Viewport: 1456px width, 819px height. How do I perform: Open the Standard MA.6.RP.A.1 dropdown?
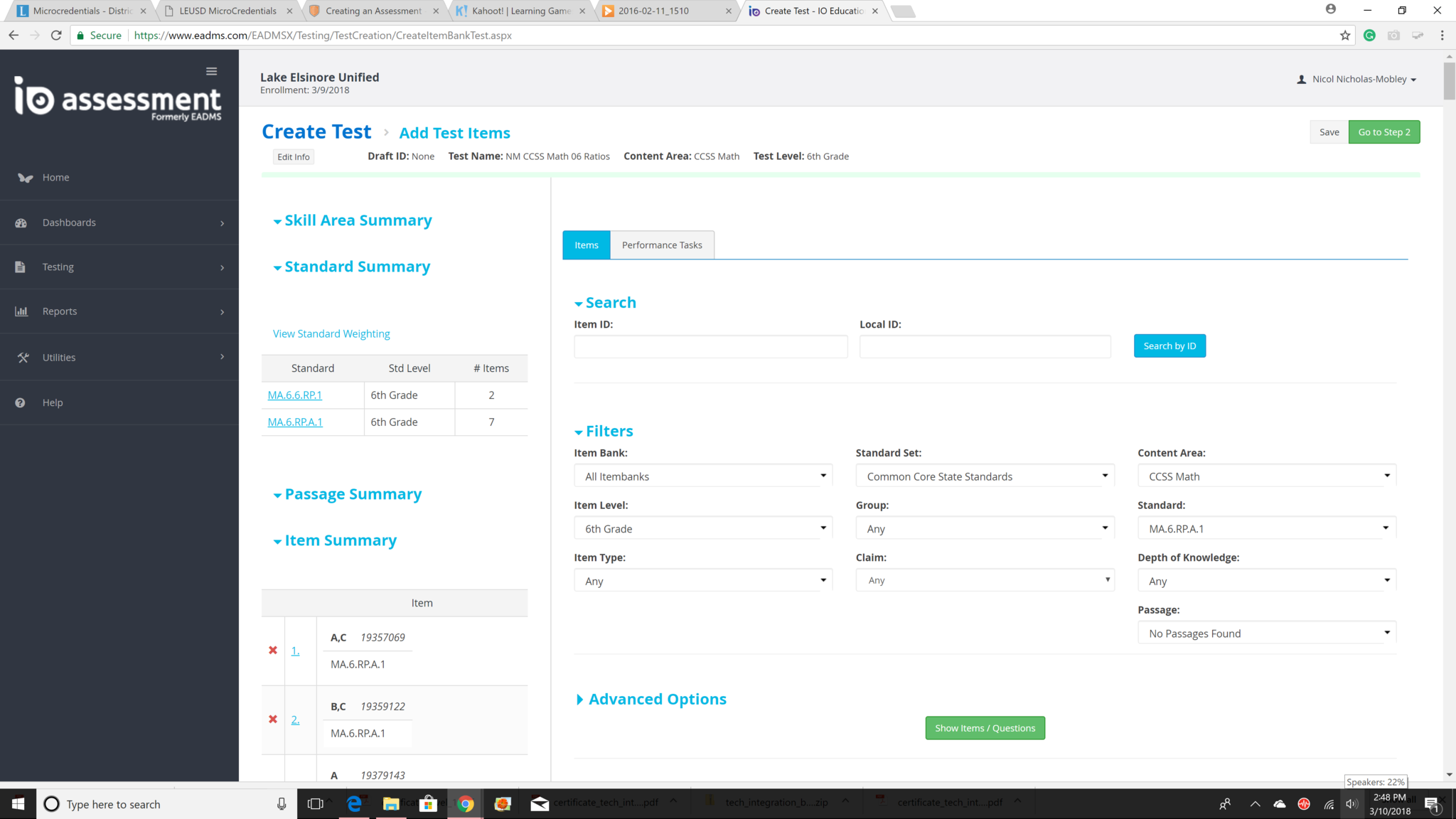pyautogui.click(x=1266, y=529)
